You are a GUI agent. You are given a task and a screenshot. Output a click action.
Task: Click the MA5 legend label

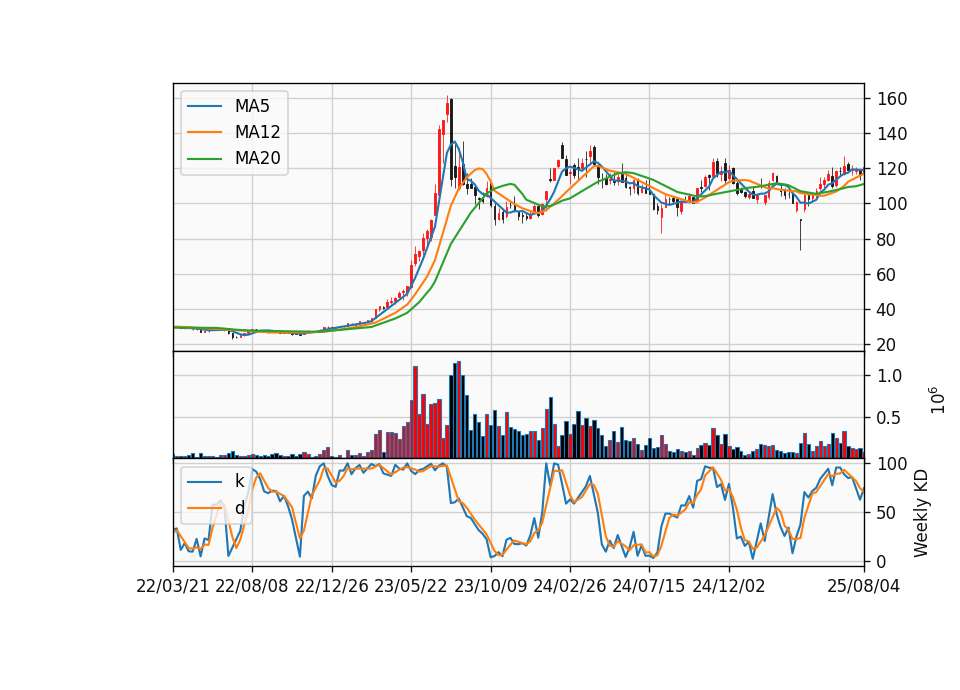252,106
